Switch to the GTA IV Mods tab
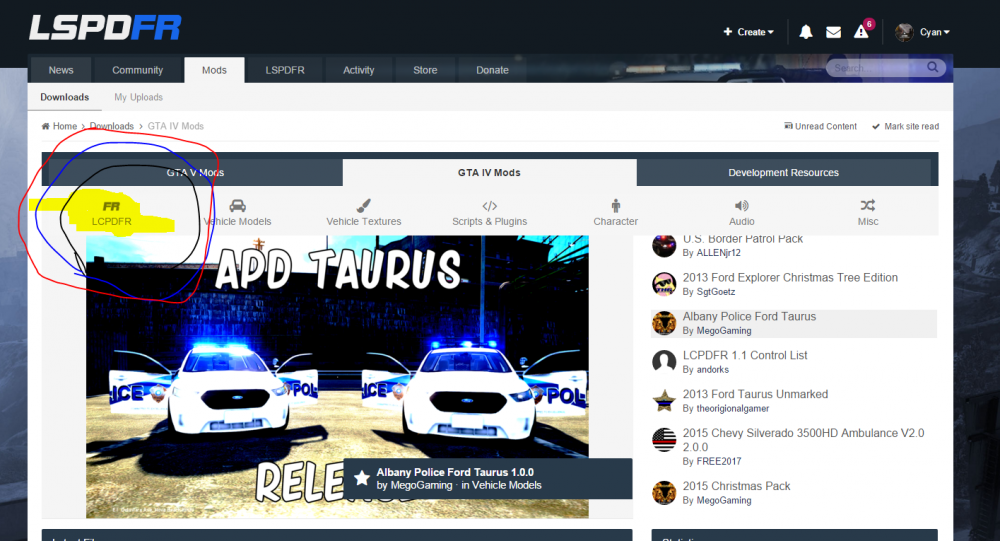 489,172
